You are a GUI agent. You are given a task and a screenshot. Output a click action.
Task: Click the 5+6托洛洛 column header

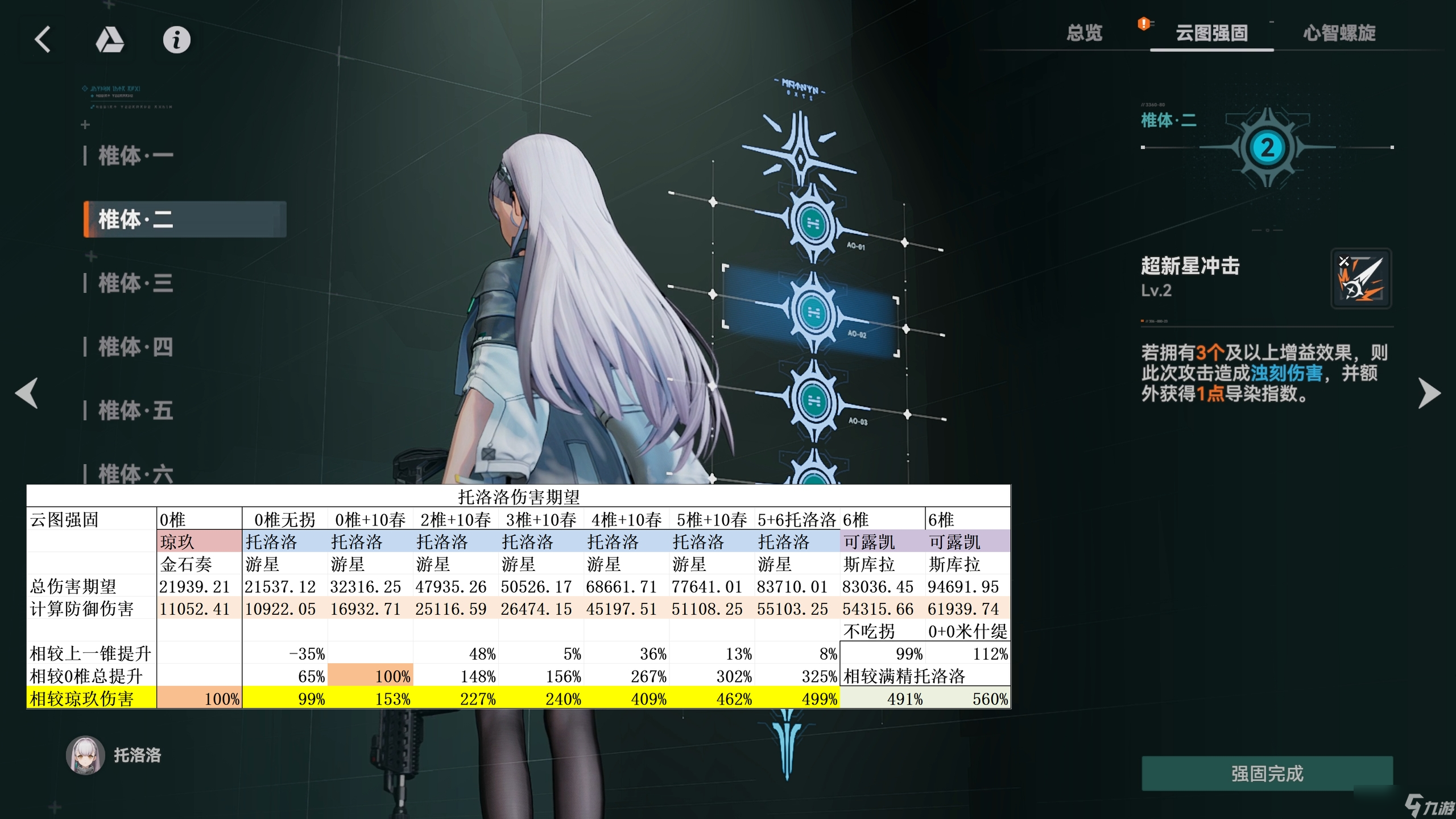[x=797, y=519]
